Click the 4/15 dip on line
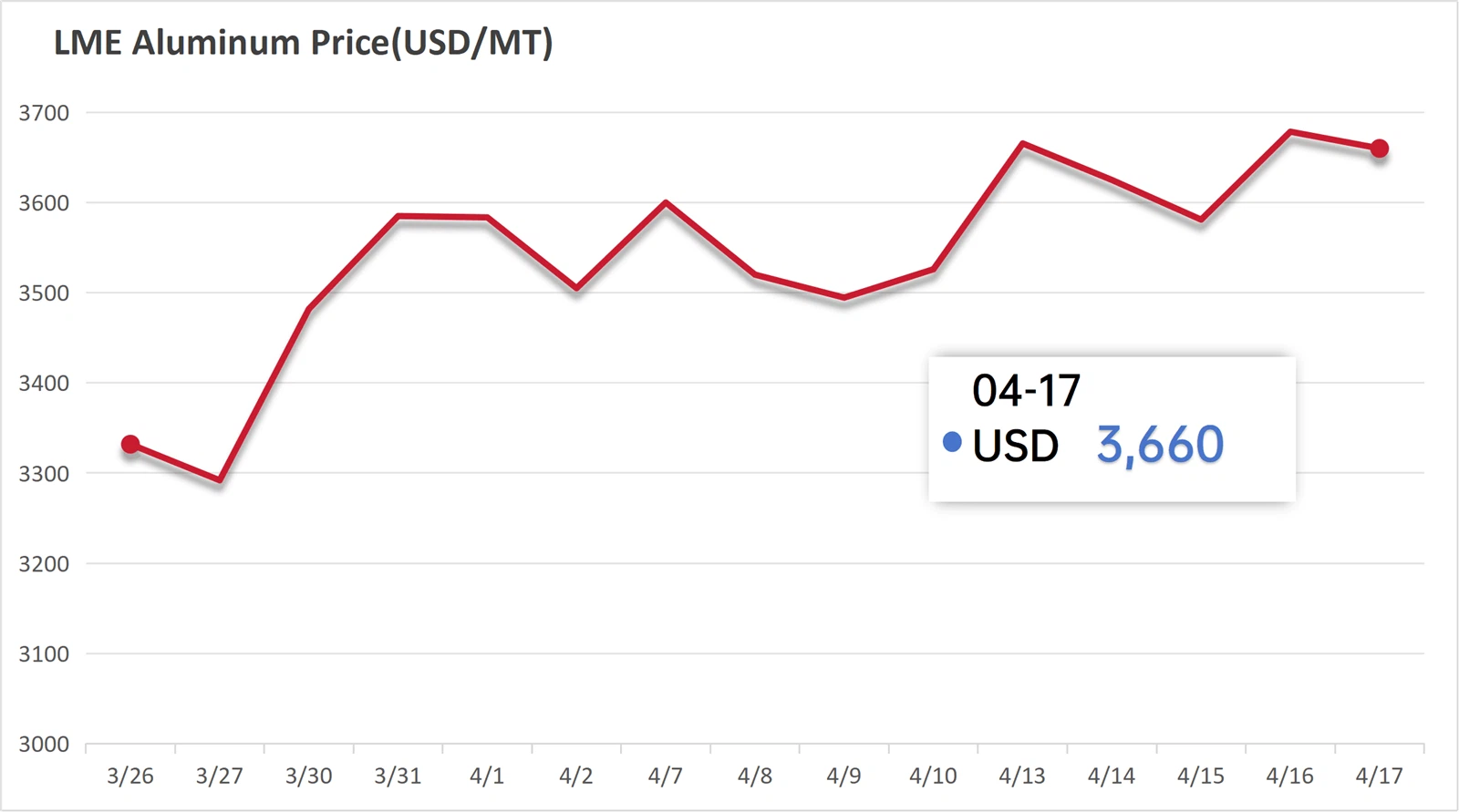This screenshot has width=1459, height=812. 1202,220
